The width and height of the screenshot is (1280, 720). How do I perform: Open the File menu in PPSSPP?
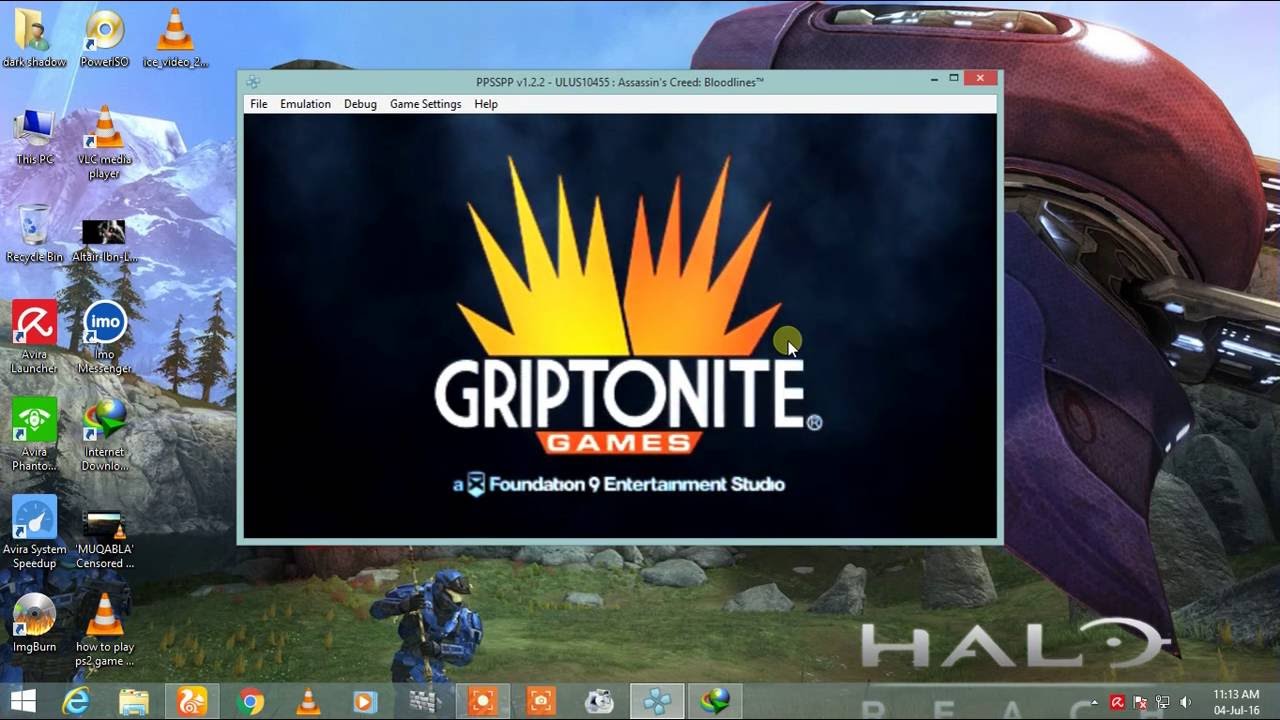tap(258, 104)
